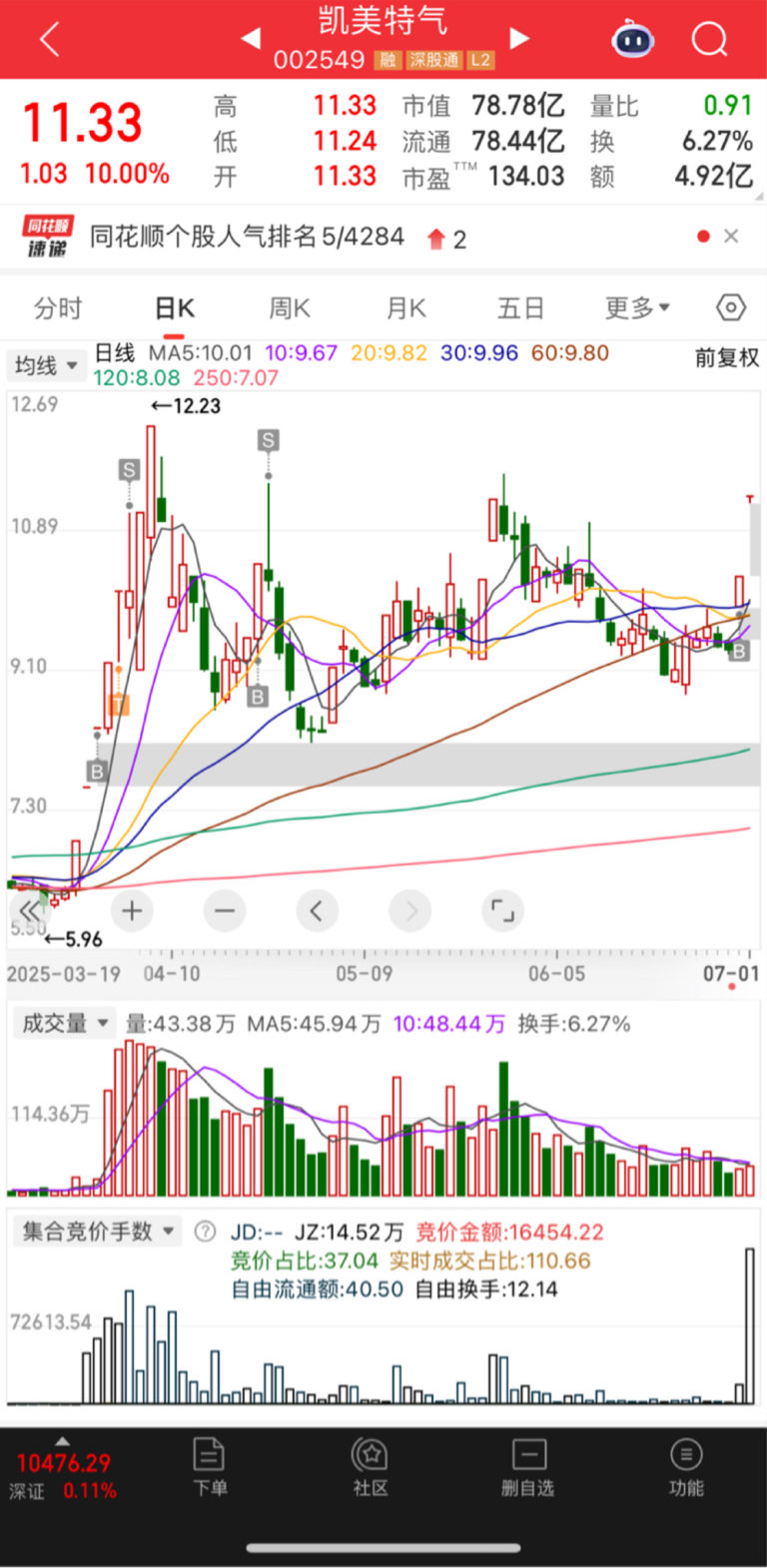Select the 月K tab
767x1568 pixels.
pos(406,308)
